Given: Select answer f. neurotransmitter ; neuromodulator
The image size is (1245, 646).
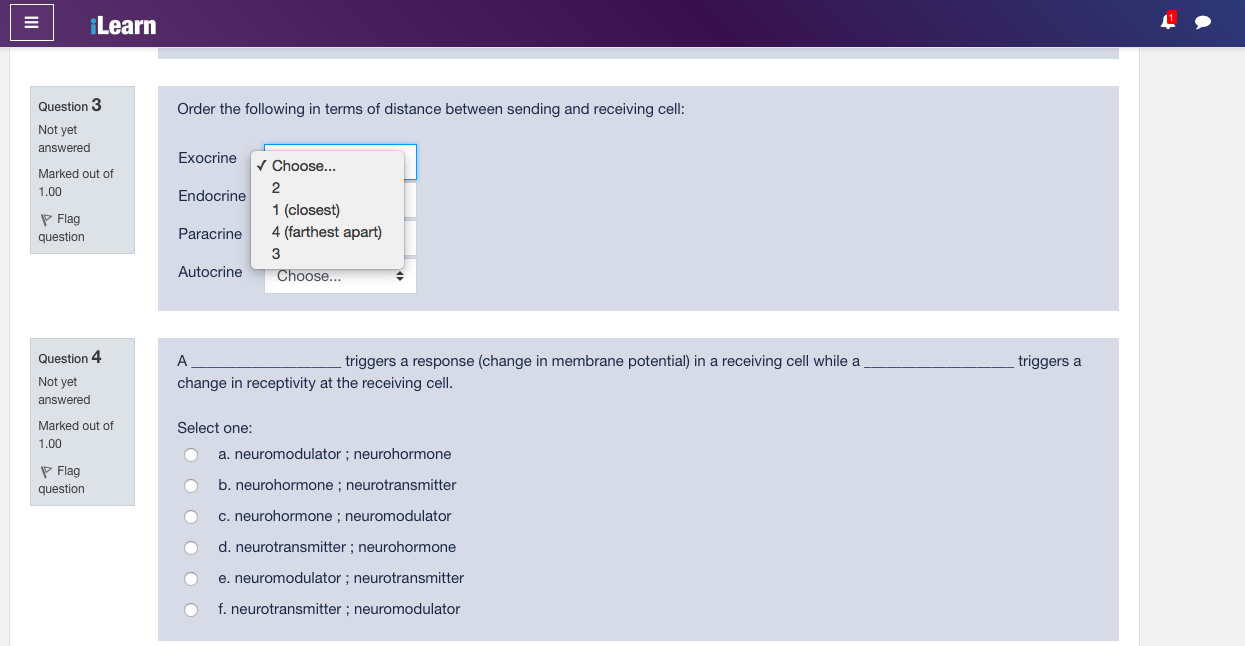Looking at the screenshot, I should click(x=191, y=610).
